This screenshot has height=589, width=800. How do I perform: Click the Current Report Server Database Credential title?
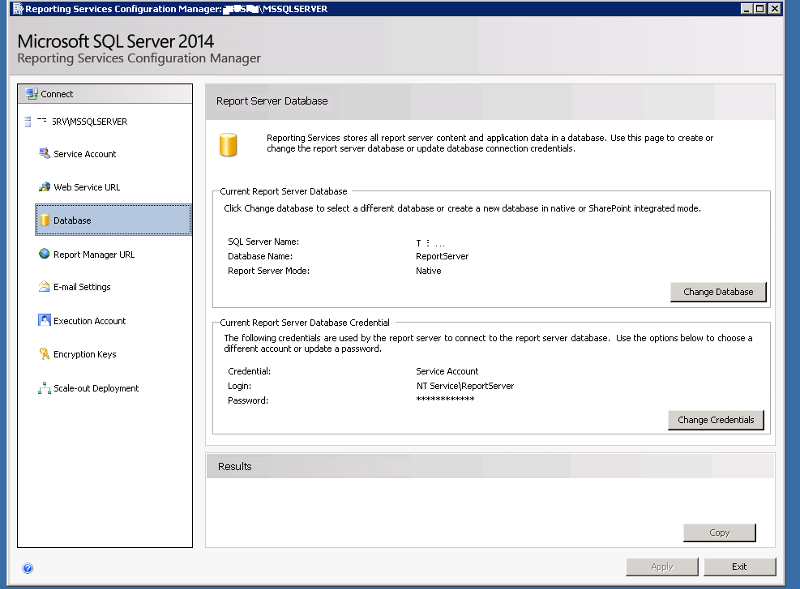click(305, 323)
